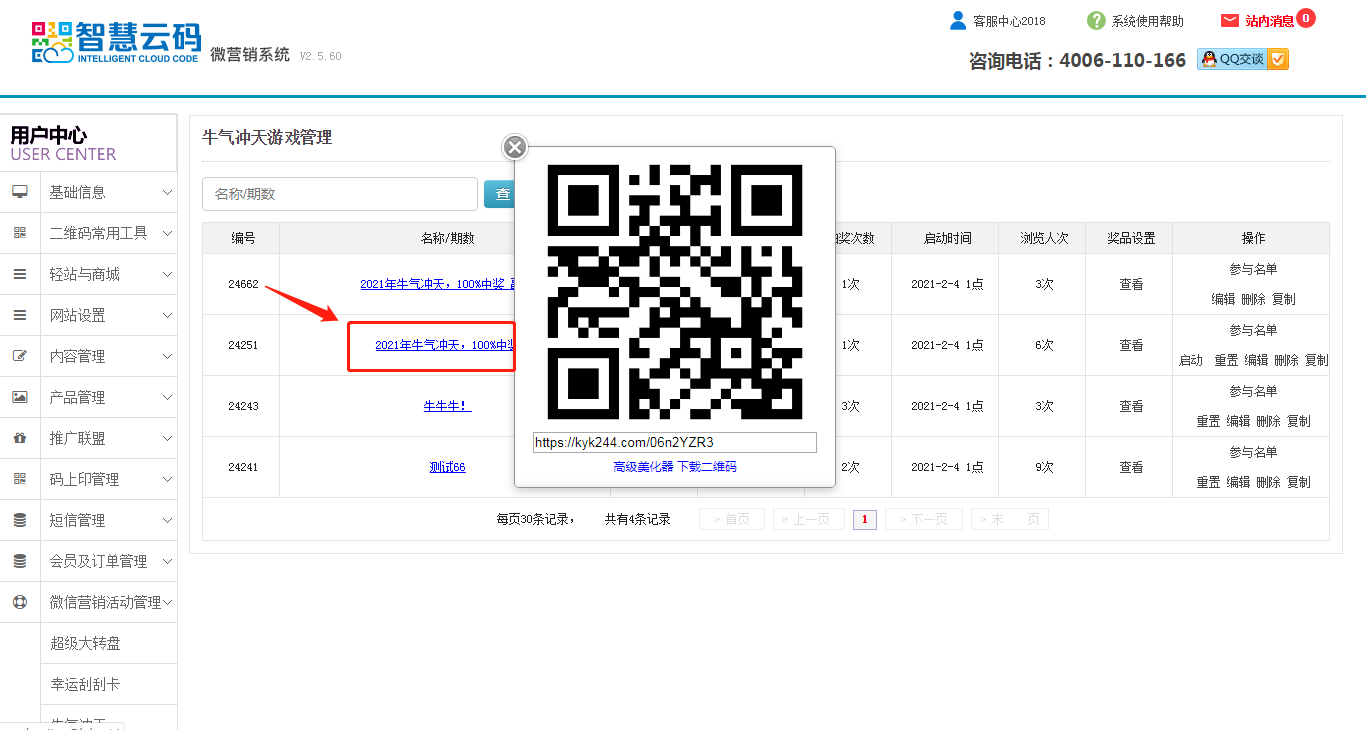Click the 基础信息 monitor icon
Screen dimensions: 1366x730
tap(20, 192)
